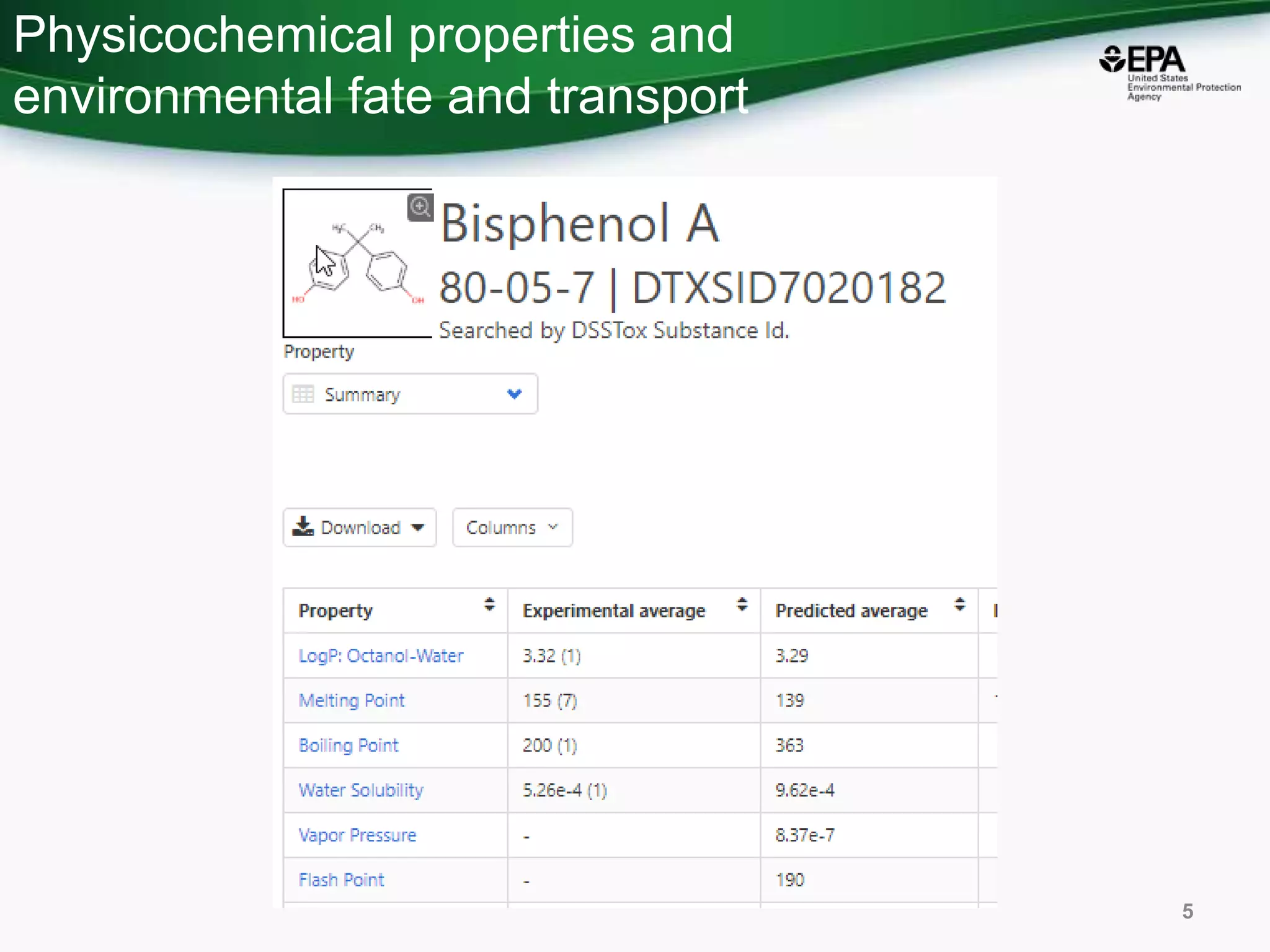This screenshot has width=1270, height=952.
Task: Open the Vapor Pressure link
Action: pos(357,835)
